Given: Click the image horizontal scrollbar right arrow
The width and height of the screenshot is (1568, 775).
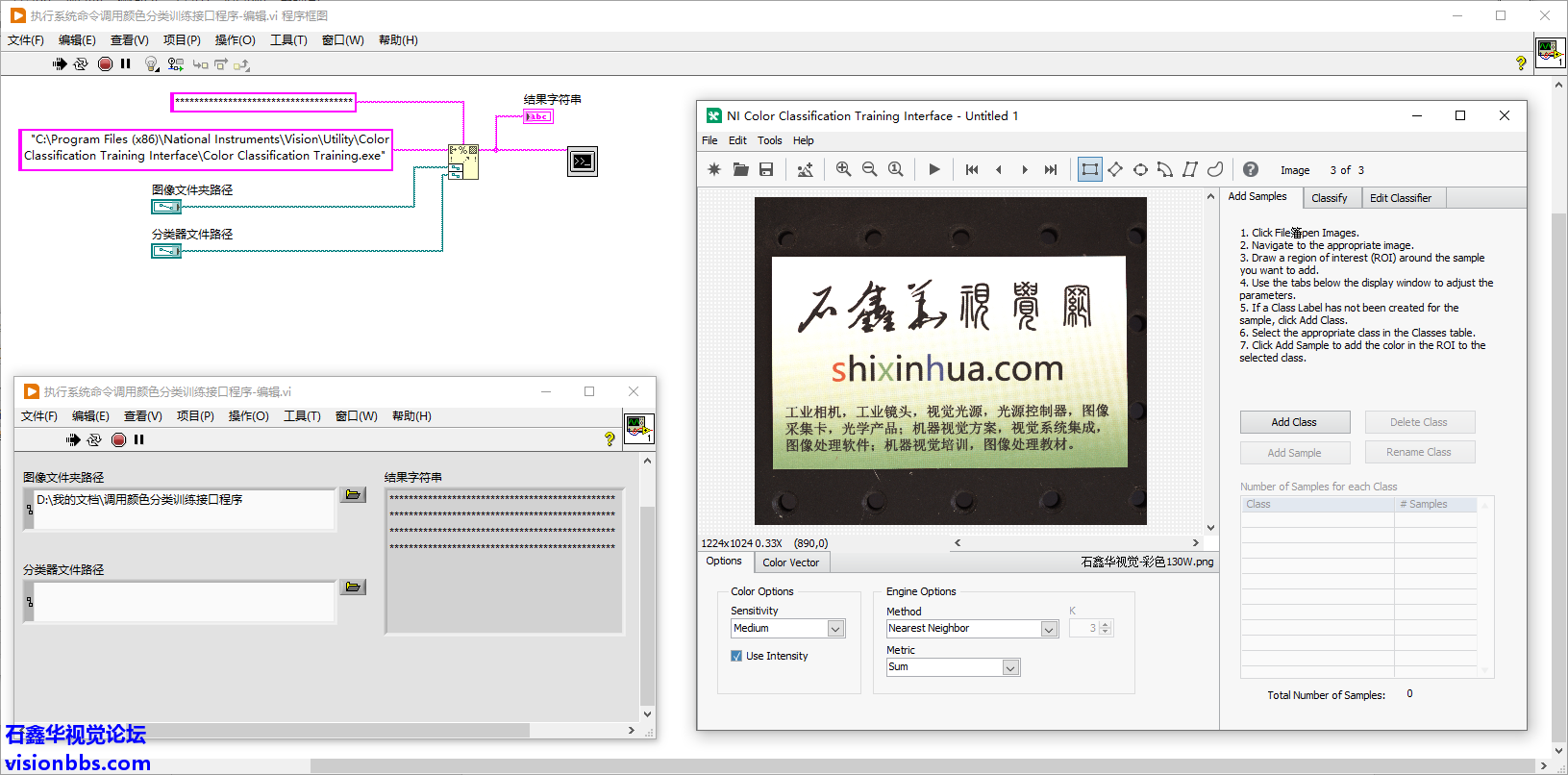Looking at the screenshot, I should point(1195,543).
